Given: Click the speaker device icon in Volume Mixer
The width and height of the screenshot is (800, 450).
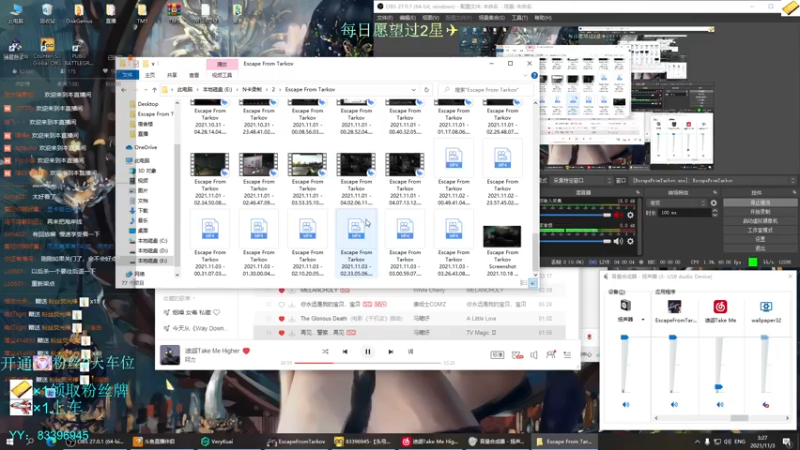Looking at the screenshot, I should (x=626, y=306).
